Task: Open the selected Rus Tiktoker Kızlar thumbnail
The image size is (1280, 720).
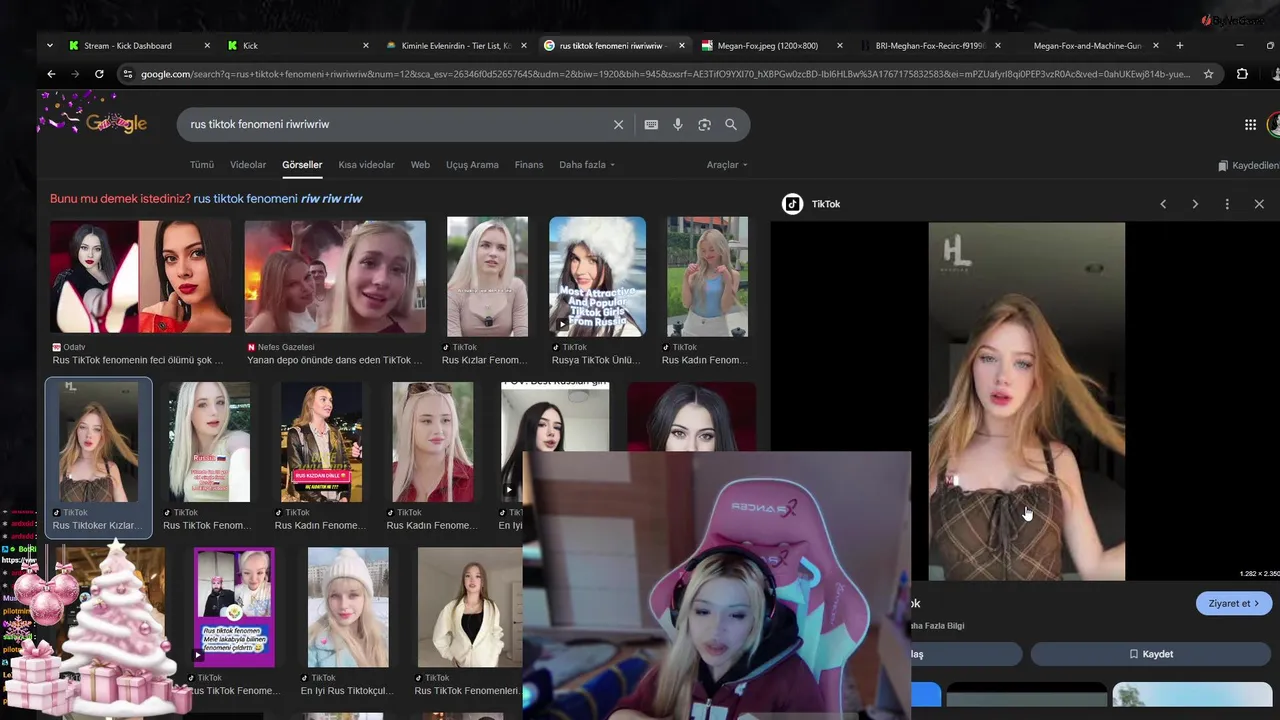Action: tap(98, 441)
